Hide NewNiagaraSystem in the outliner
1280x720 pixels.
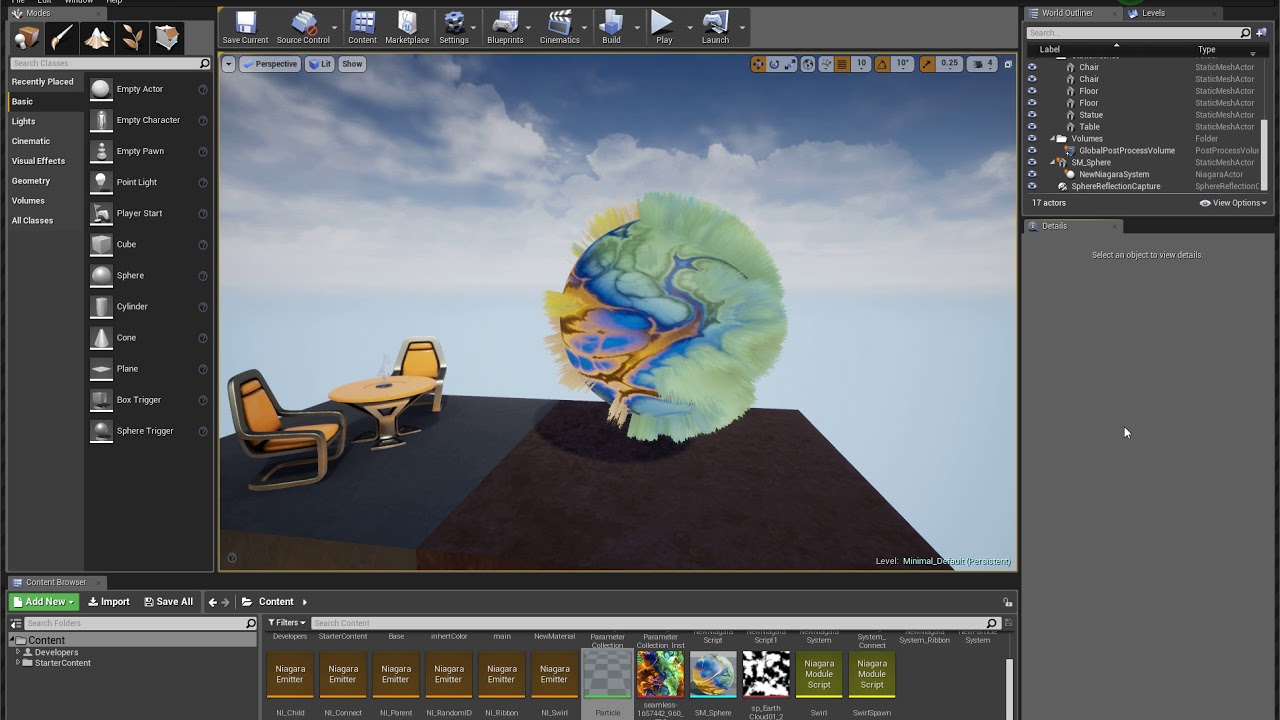(1032, 175)
